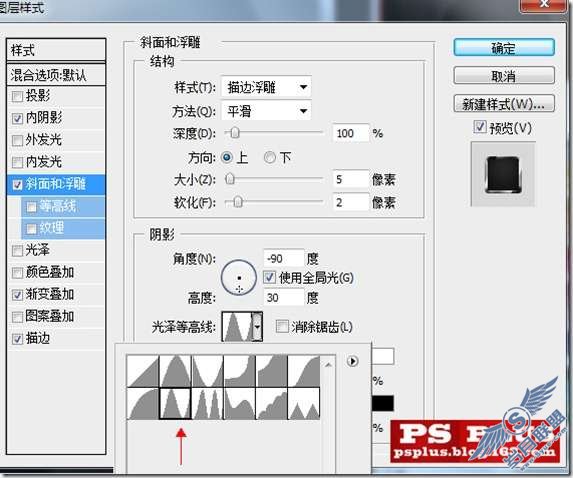The image size is (573, 478).
Task: Uncheck the 渐变叠加 gradient overlay checkbox
Action: coord(17,295)
